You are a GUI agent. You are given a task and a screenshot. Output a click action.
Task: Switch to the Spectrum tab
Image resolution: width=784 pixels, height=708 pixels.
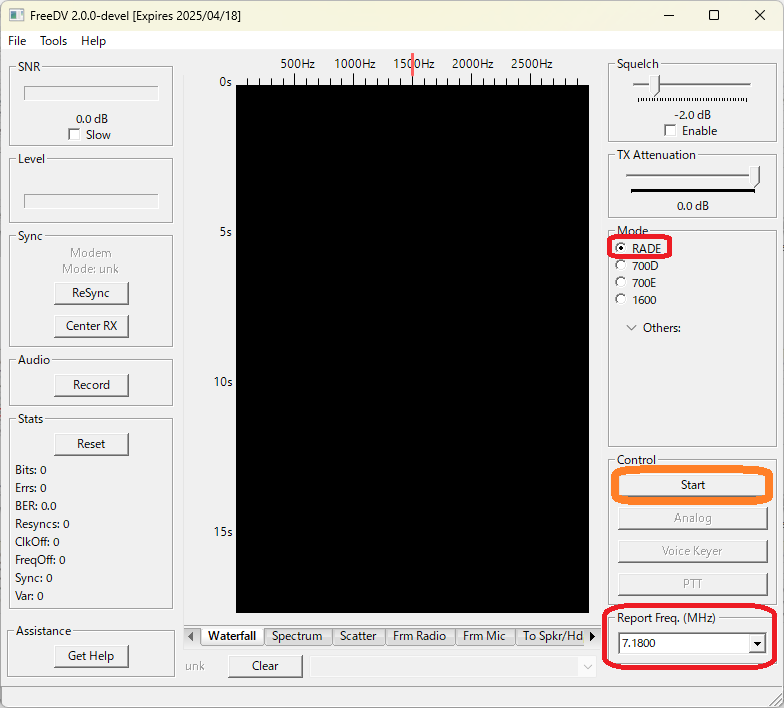297,636
